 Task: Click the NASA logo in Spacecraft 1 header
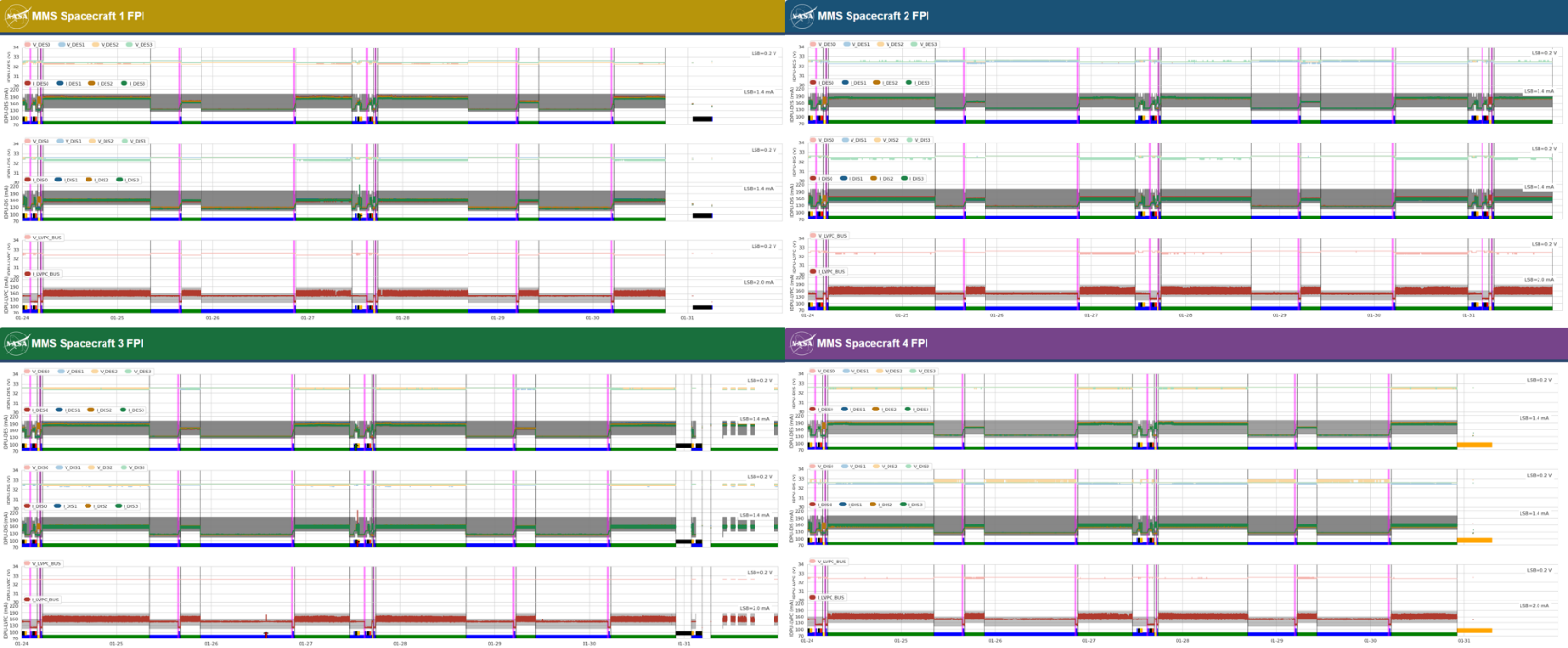(x=17, y=16)
